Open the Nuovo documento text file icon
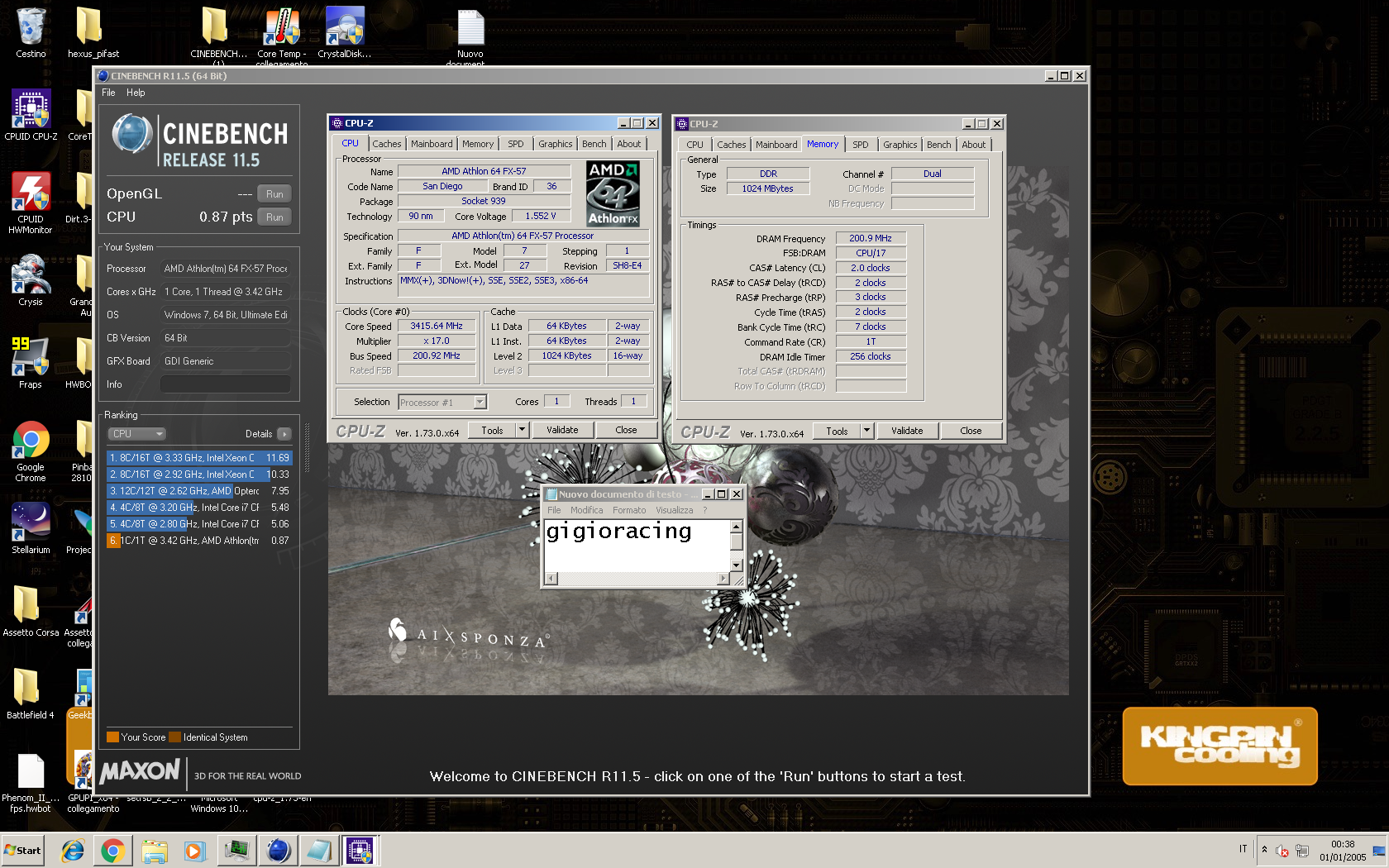The image size is (1389, 868). [470, 35]
